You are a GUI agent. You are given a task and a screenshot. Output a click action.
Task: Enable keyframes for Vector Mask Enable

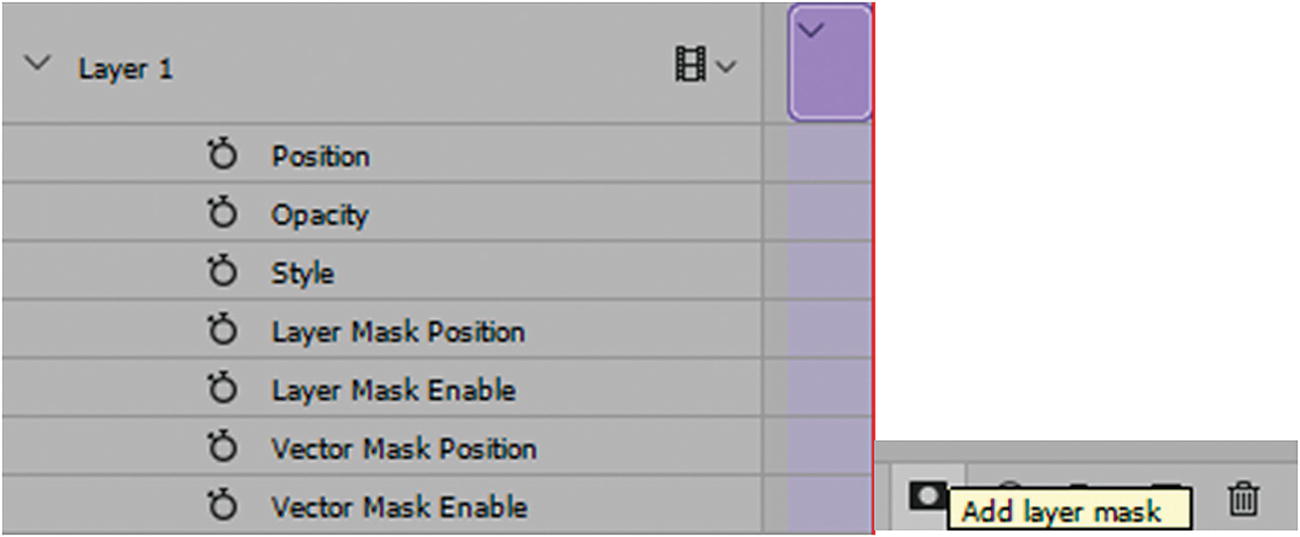point(222,506)
